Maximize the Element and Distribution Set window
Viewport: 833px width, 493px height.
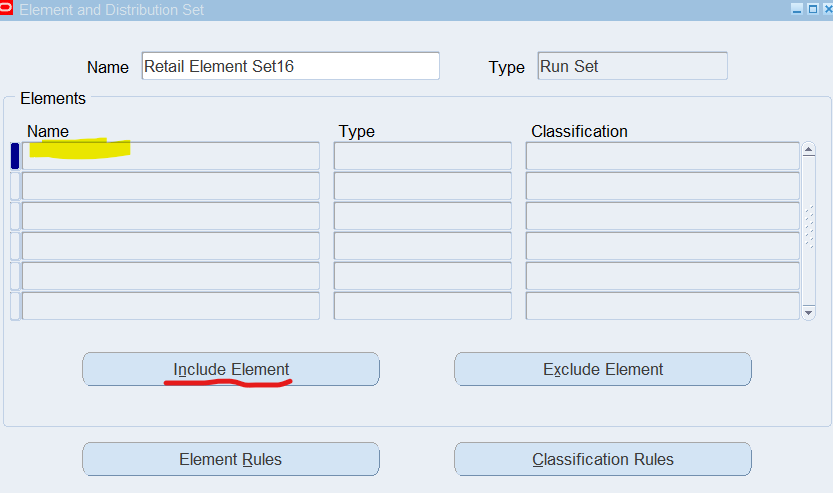click(811, 9)
